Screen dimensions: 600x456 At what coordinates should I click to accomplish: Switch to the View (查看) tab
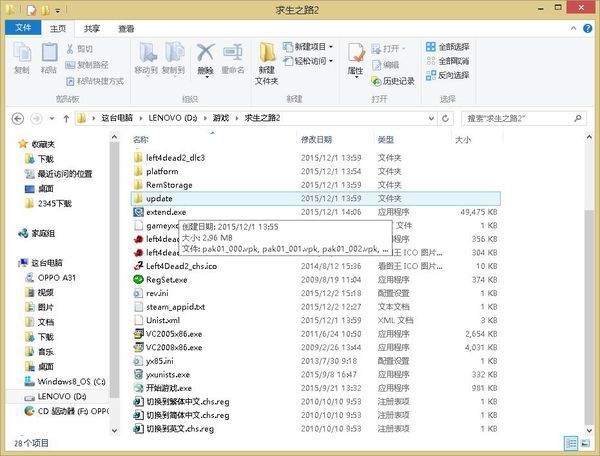pyautogui.click(x=126, y=29)
